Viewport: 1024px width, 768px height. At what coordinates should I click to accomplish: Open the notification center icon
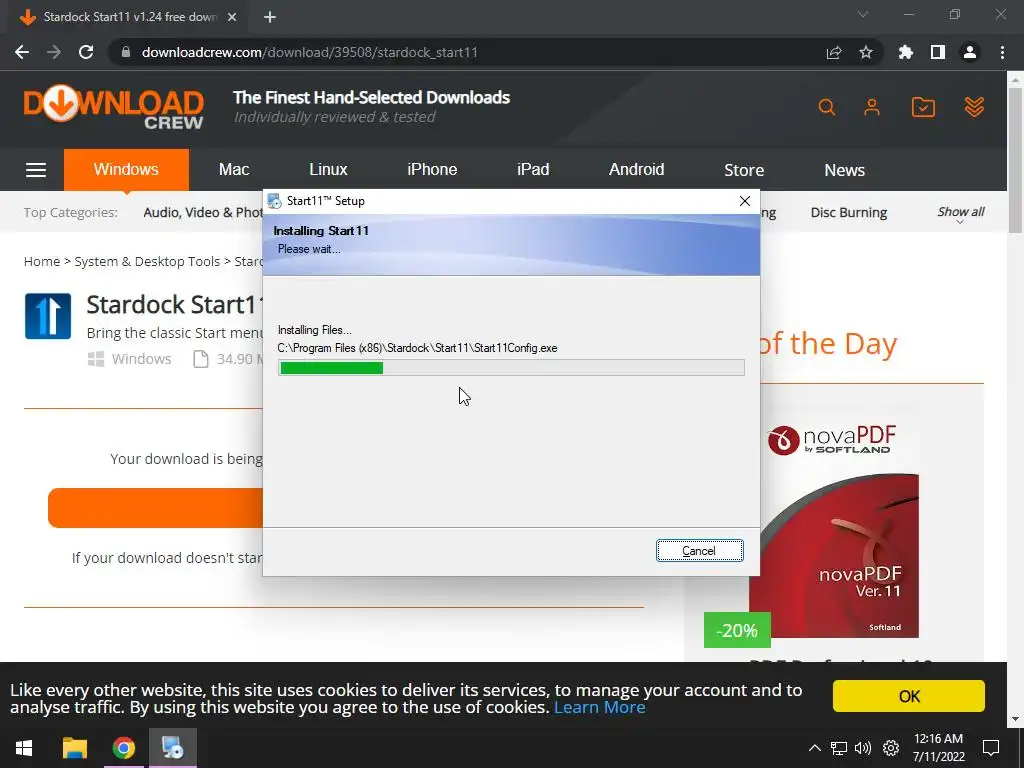(x=991, y=748)
